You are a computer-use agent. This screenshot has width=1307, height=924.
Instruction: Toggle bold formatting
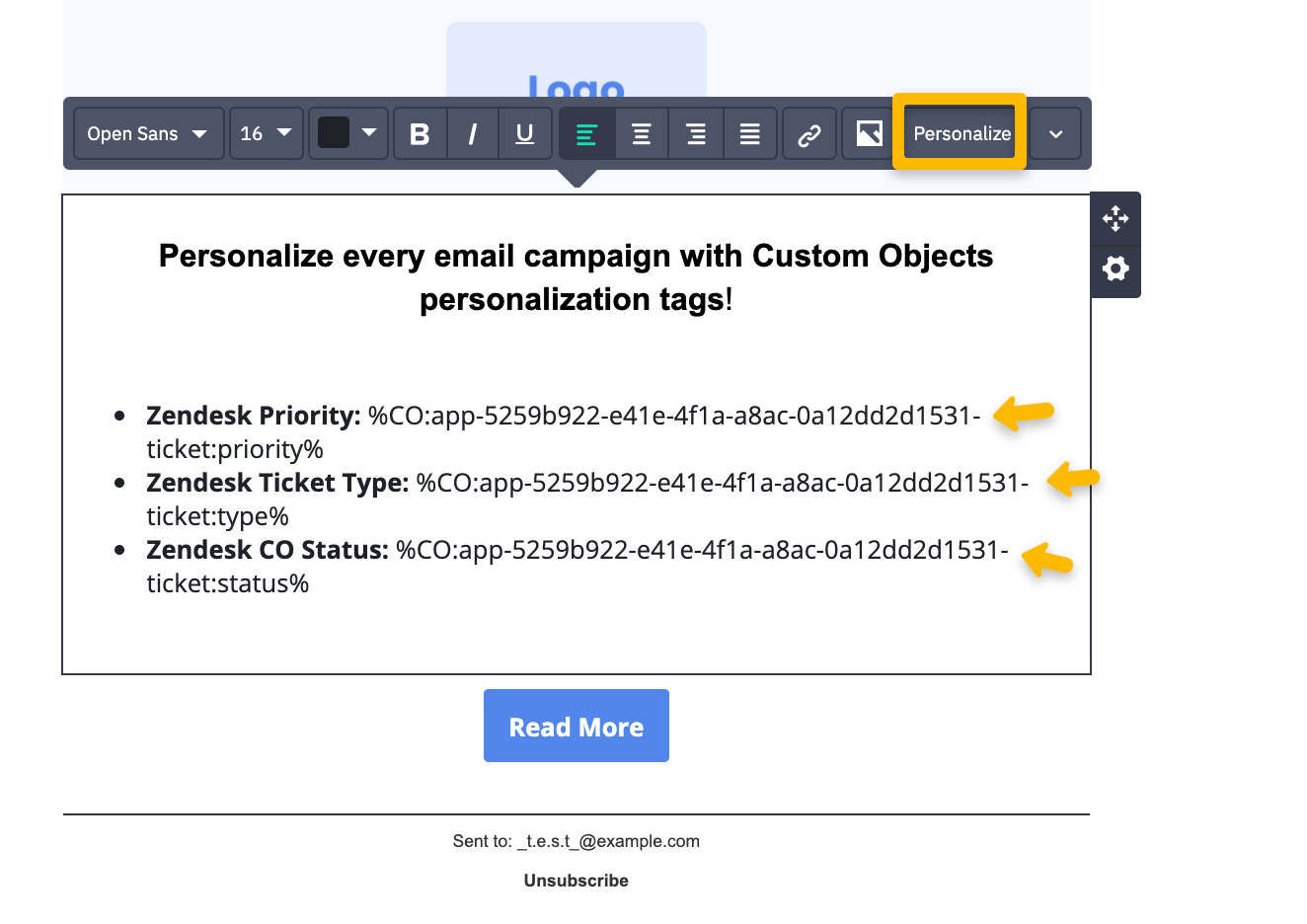420,133
